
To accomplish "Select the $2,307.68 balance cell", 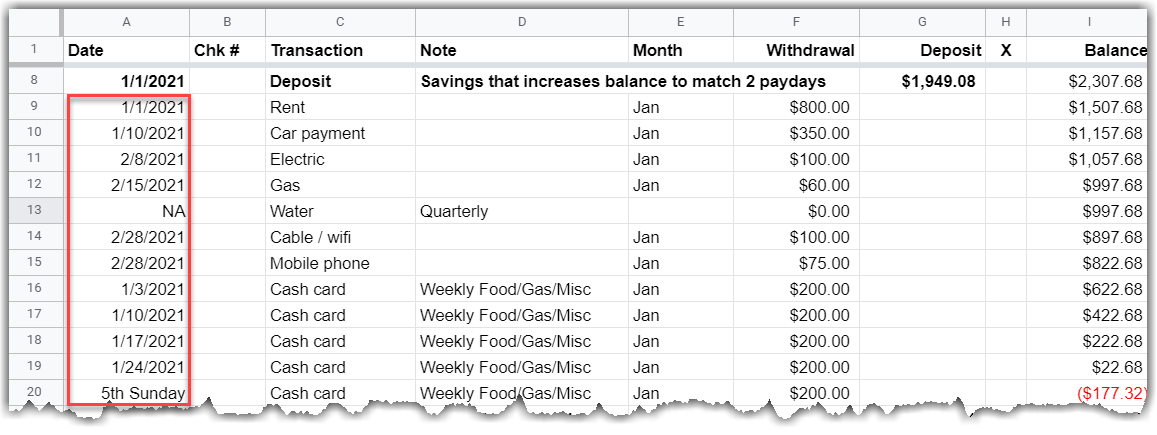I will [1088, 81].
